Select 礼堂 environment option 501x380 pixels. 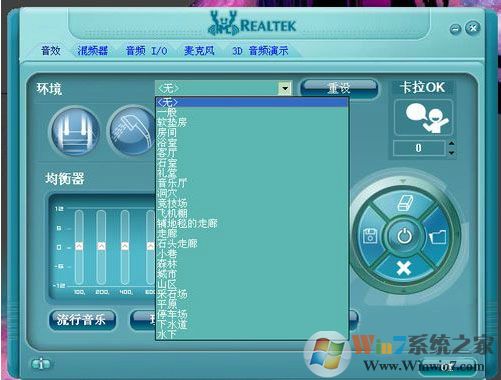[x=252, y=172]
